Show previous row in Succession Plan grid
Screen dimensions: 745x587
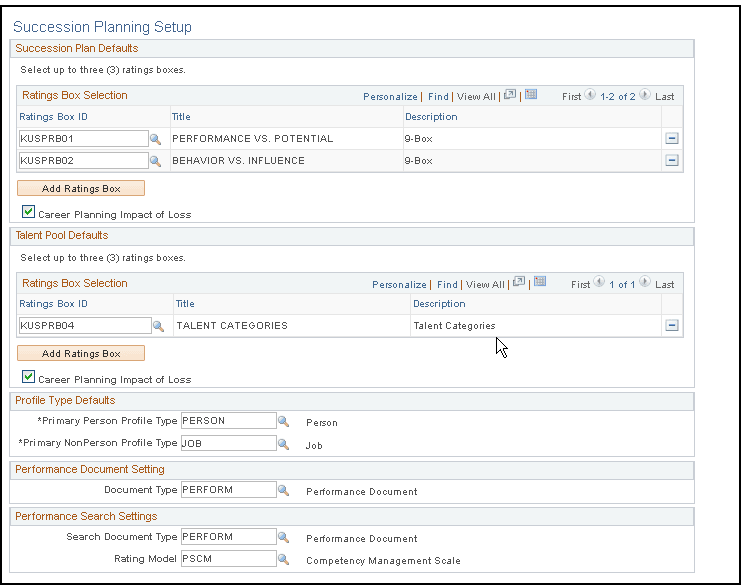pos(590,95)
